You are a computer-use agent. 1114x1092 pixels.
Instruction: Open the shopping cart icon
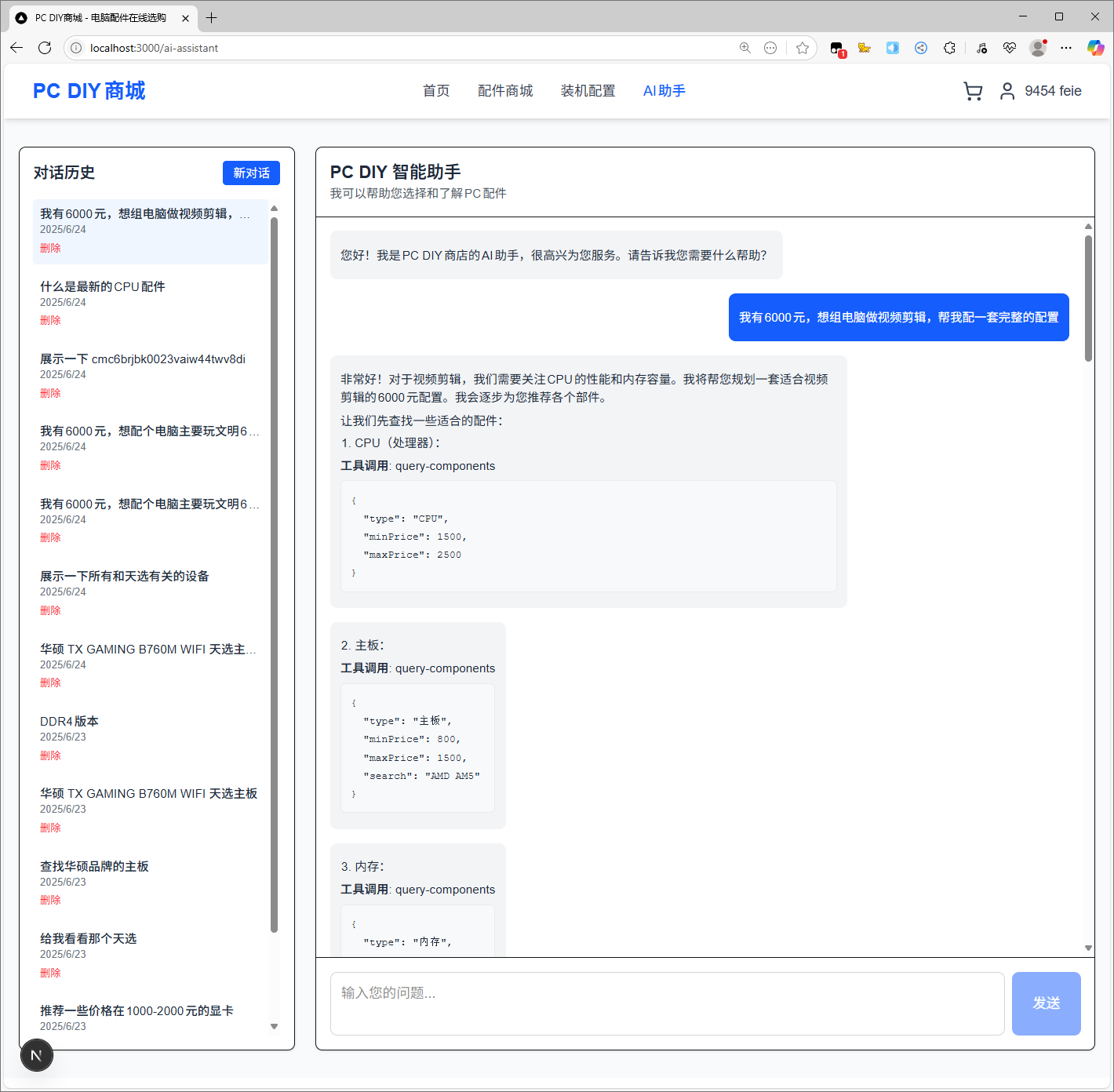[973, 92]
